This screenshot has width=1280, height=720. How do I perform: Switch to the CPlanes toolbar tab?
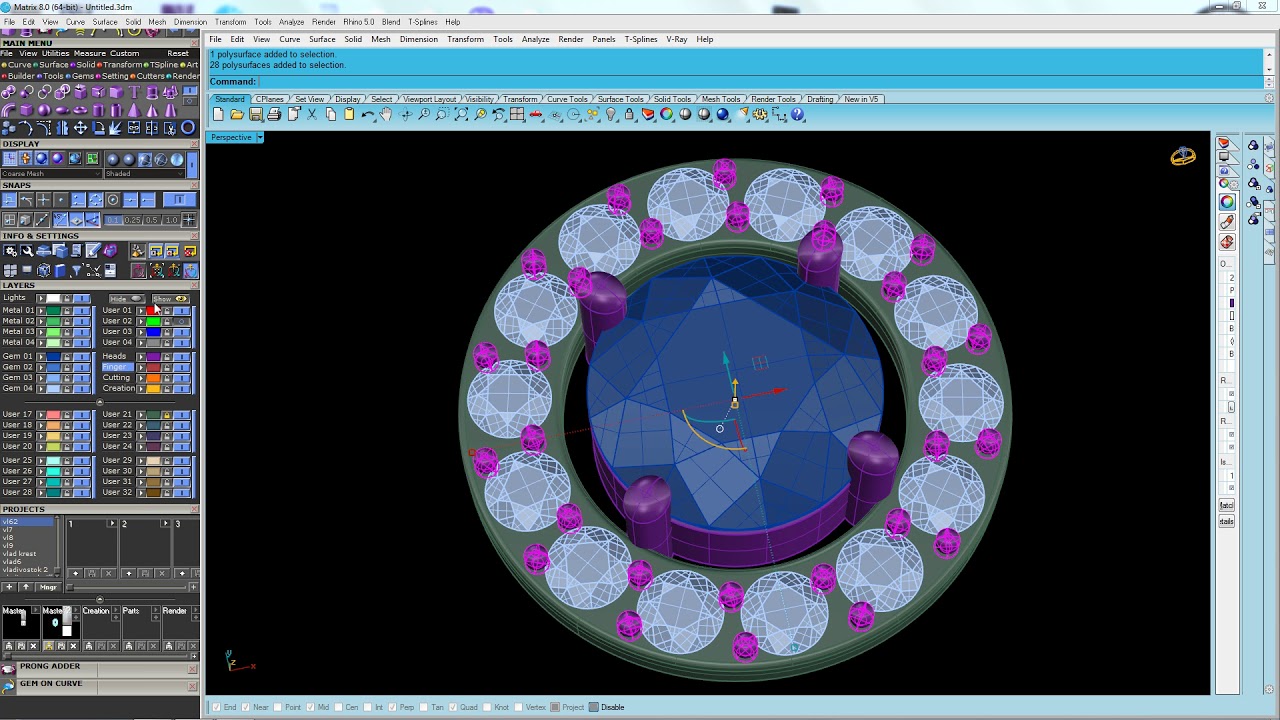(x=270, y=99)
